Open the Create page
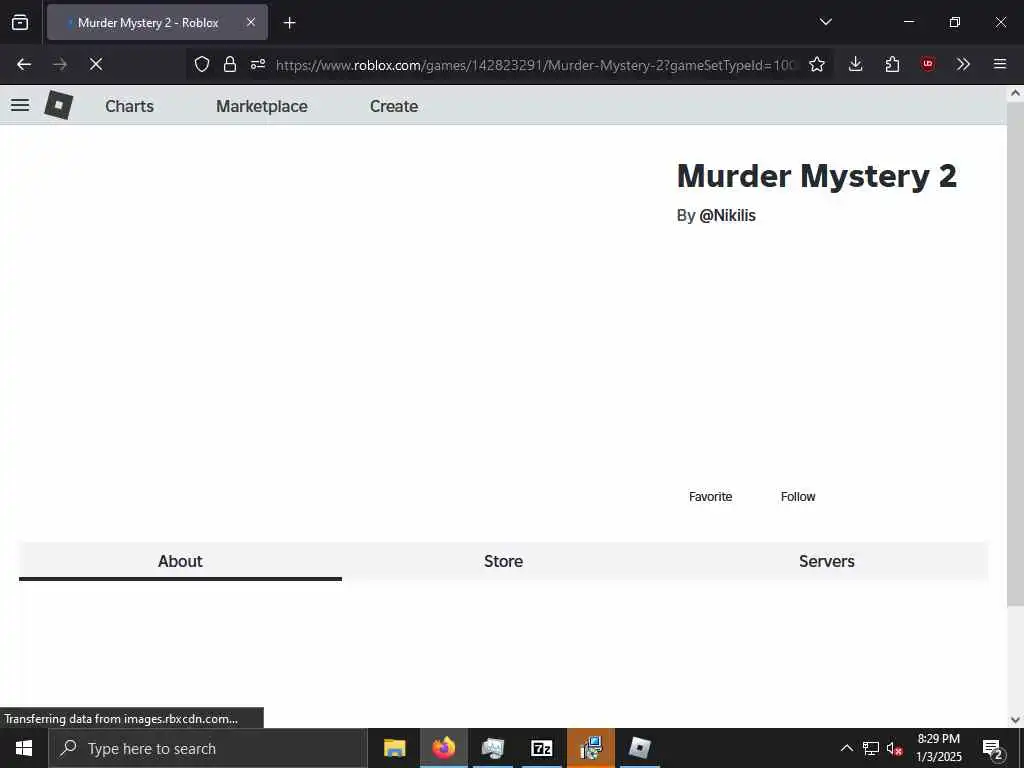 (x=394, y=106)
